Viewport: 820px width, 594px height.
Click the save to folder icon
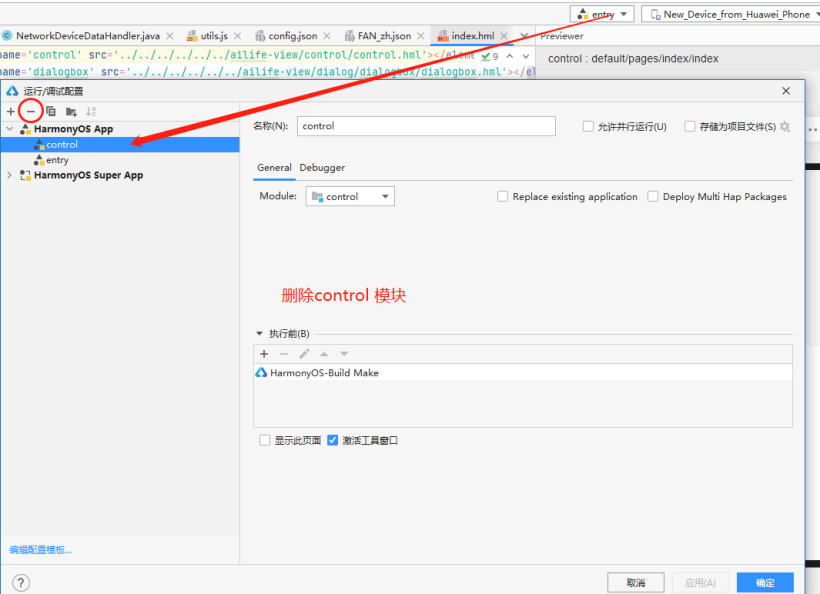pyautogui.click(x=71, y=111)
